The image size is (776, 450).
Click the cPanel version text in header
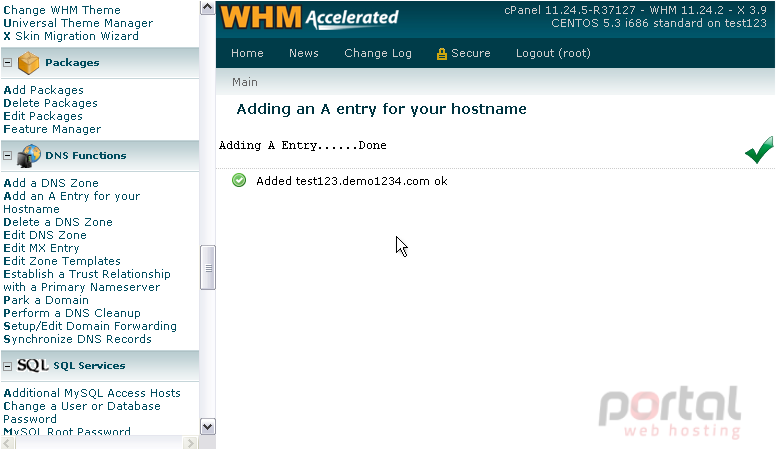635,10
